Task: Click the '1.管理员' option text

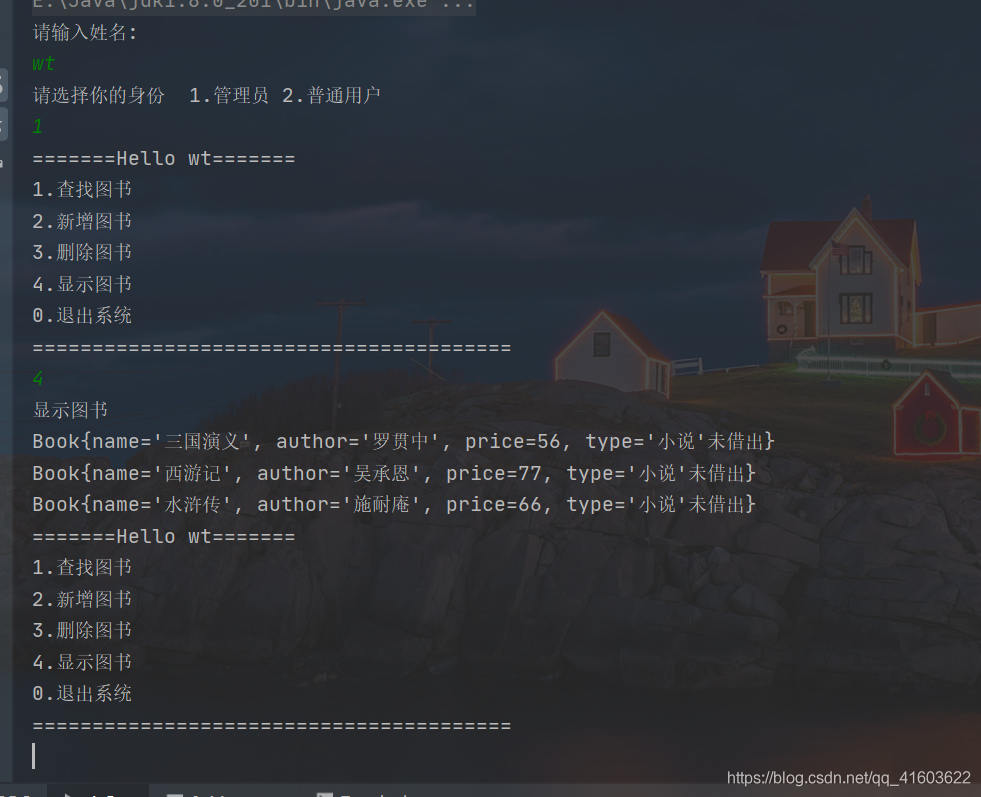Action: (228, 96)
